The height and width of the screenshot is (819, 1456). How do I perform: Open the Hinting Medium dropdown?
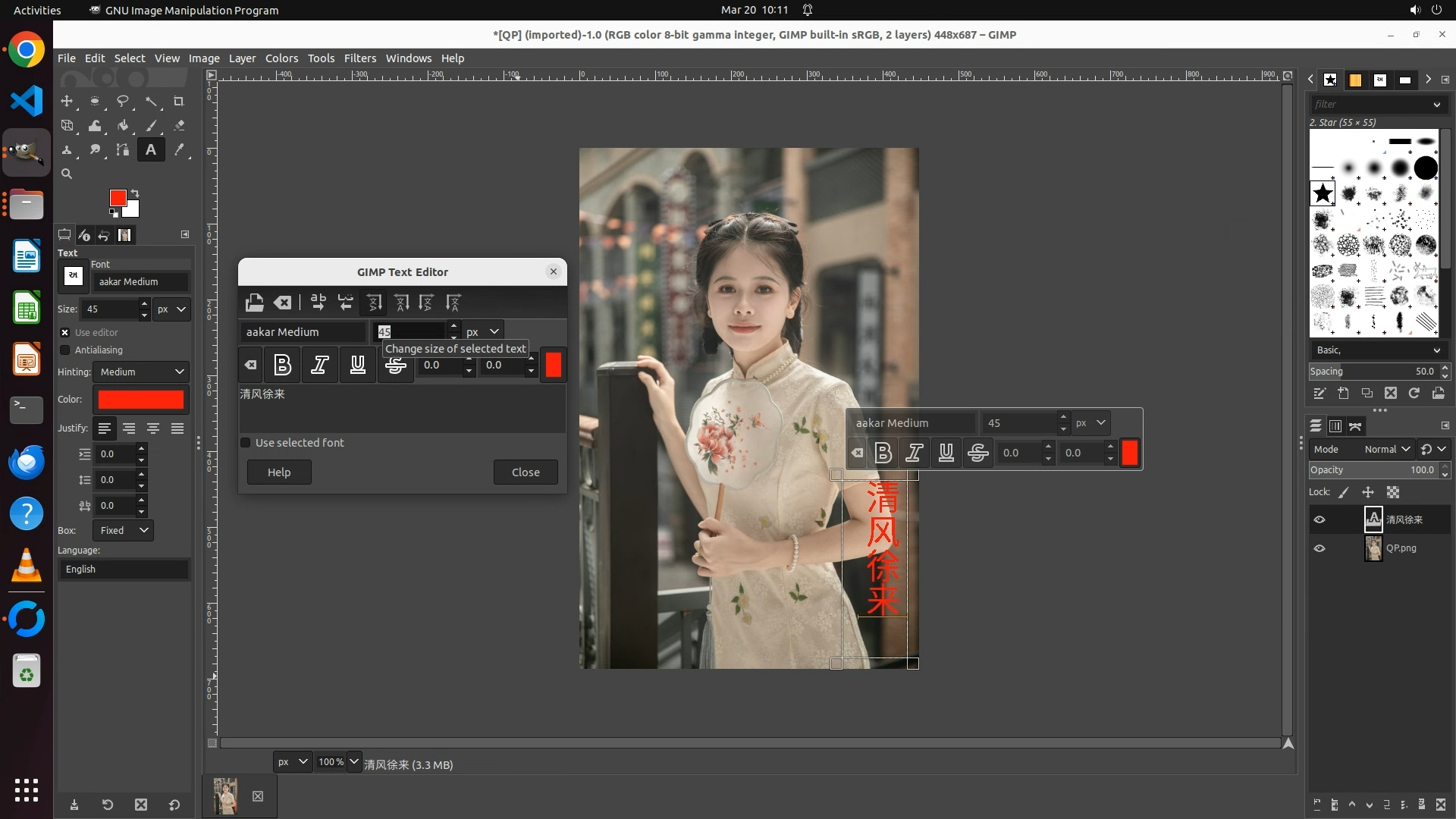[141, 372]
